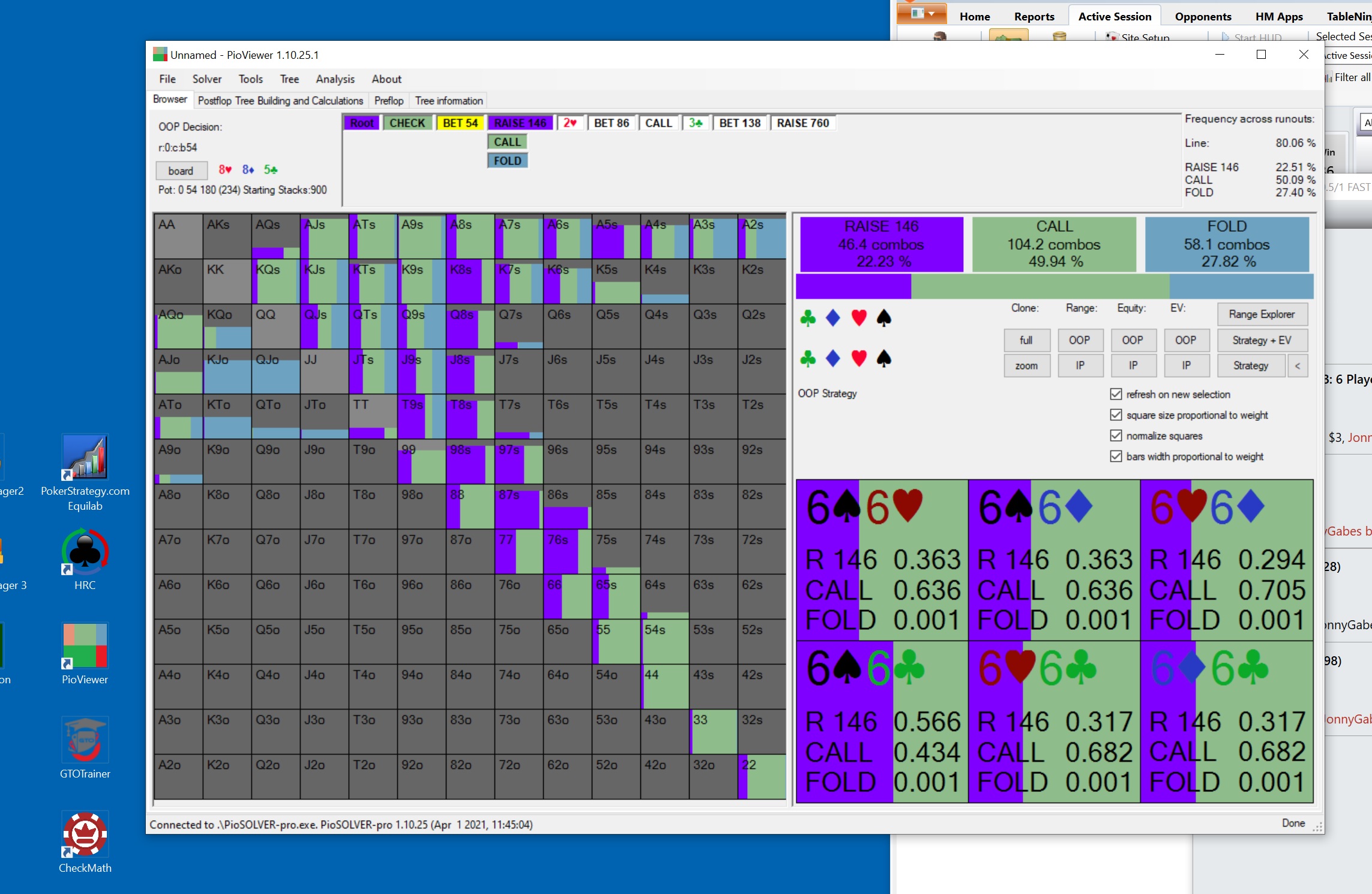Click the Strategy + EV button
The height and width of the screenshot is (894, 1372).
click(1262, 340)
